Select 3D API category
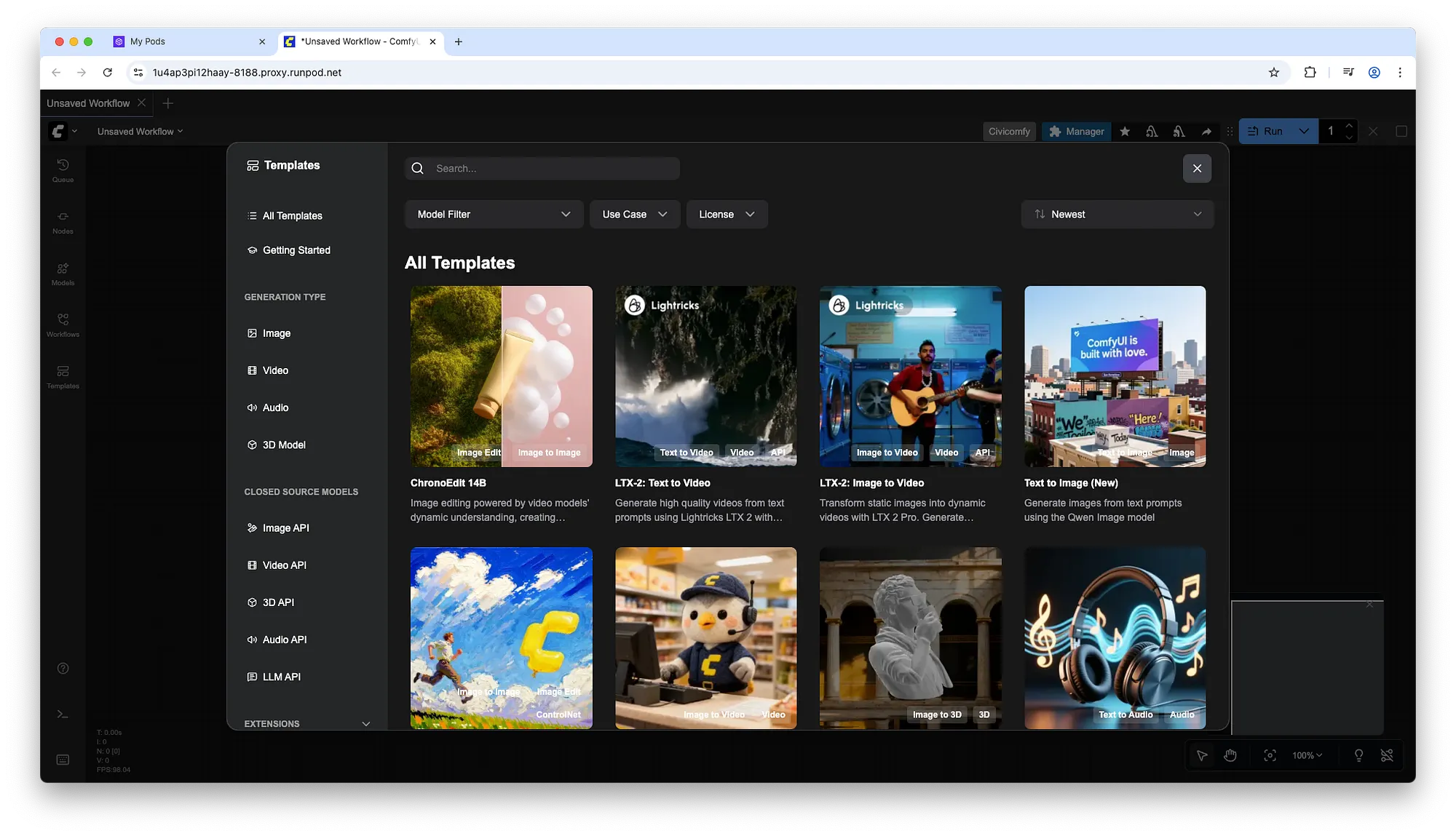 306,602
